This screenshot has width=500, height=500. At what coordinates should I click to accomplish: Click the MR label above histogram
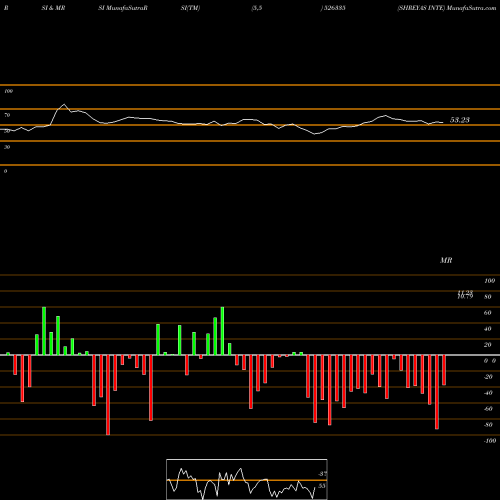click(446, 260)
